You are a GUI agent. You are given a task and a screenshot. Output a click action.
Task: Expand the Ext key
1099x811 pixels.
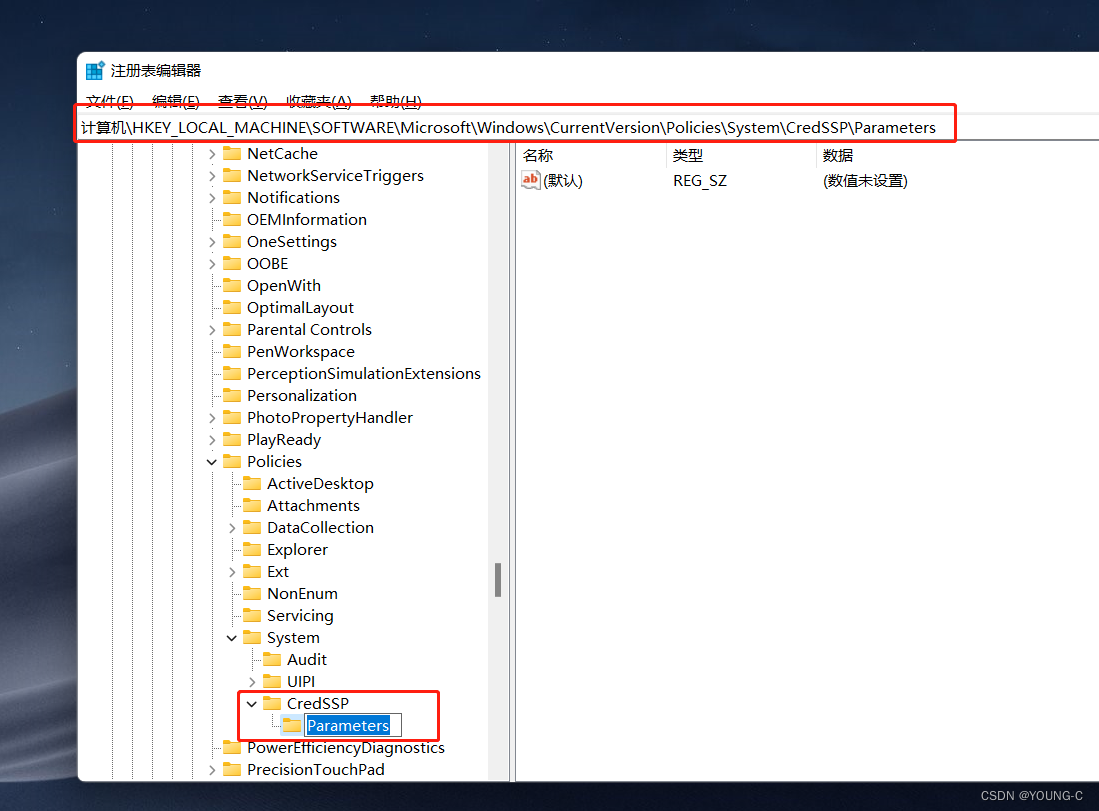click(x=232, y=572)
